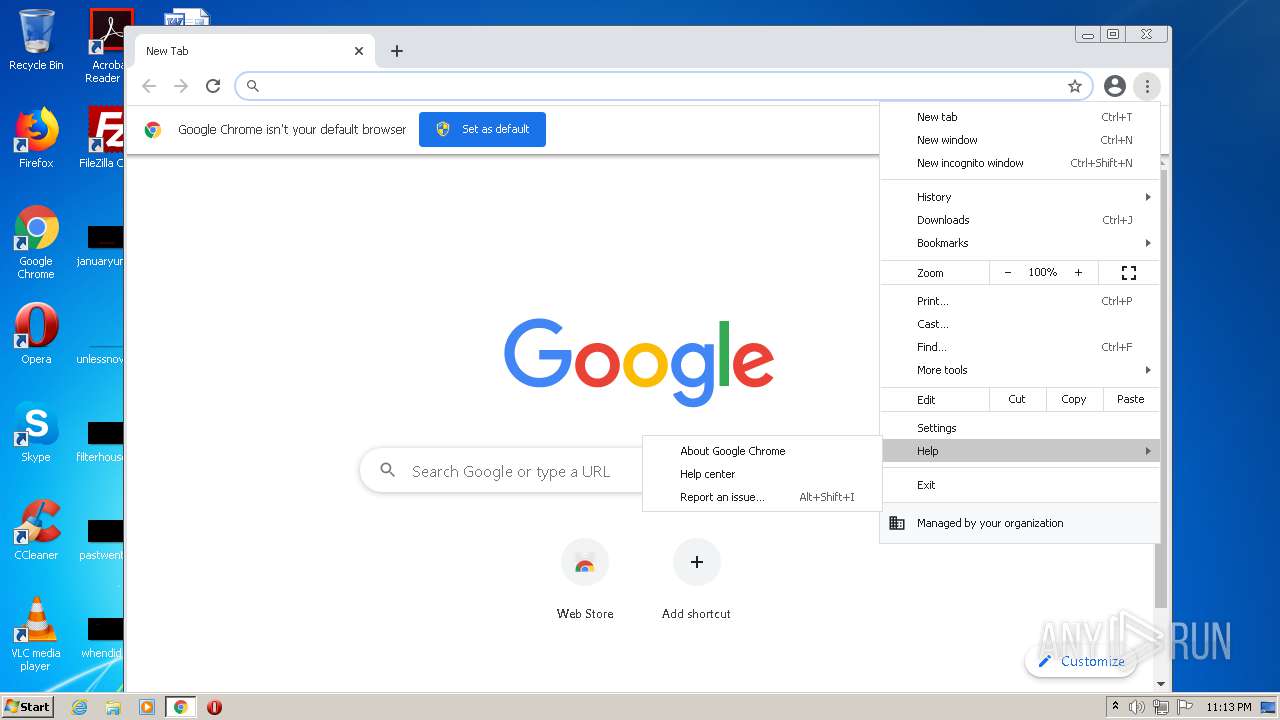The image size is (1280, 720).
Task: Open Help center item
Action: [x=762, y=474]
